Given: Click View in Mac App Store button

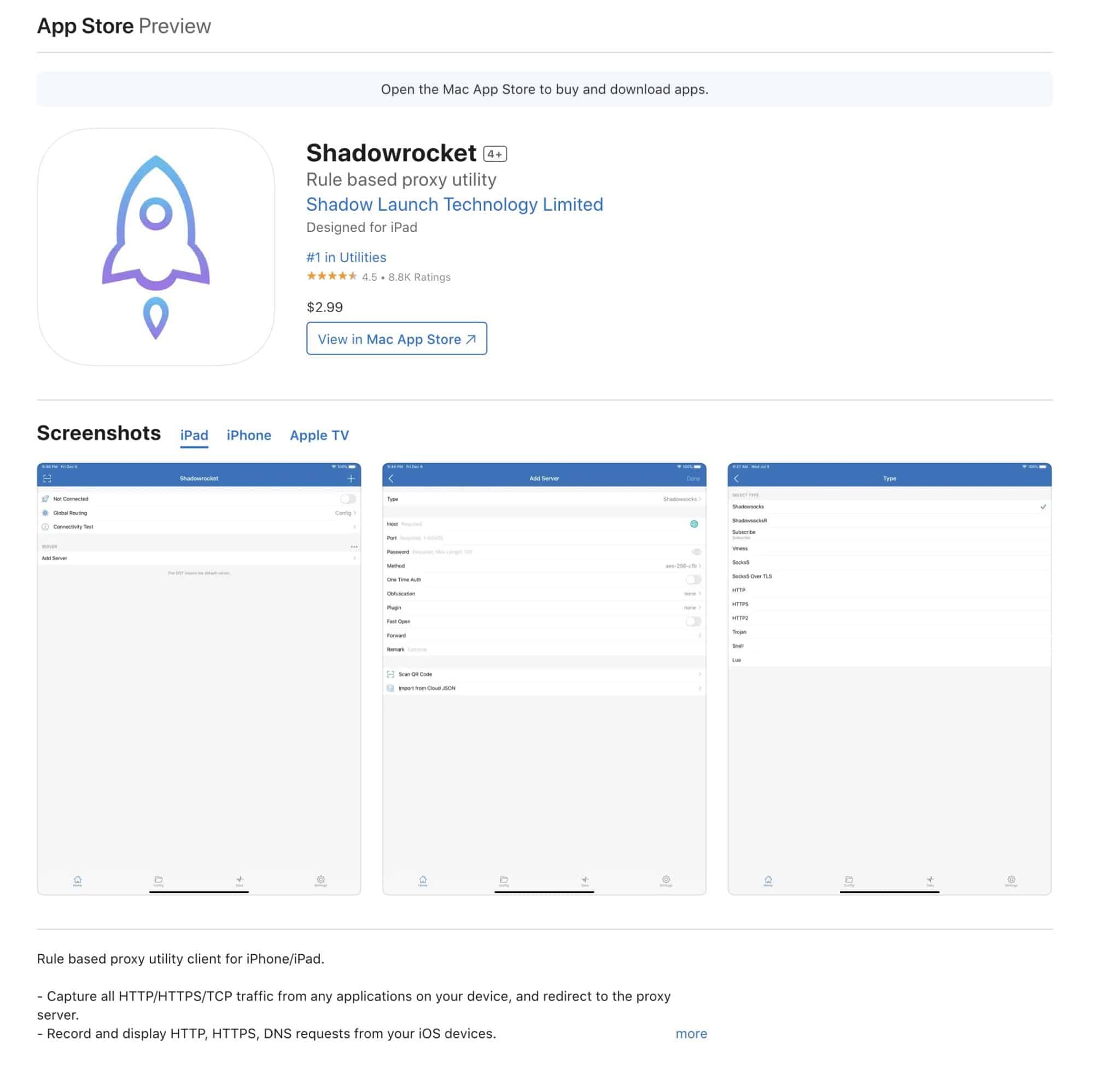Looking at the screenshot, I should pos(396,338).
